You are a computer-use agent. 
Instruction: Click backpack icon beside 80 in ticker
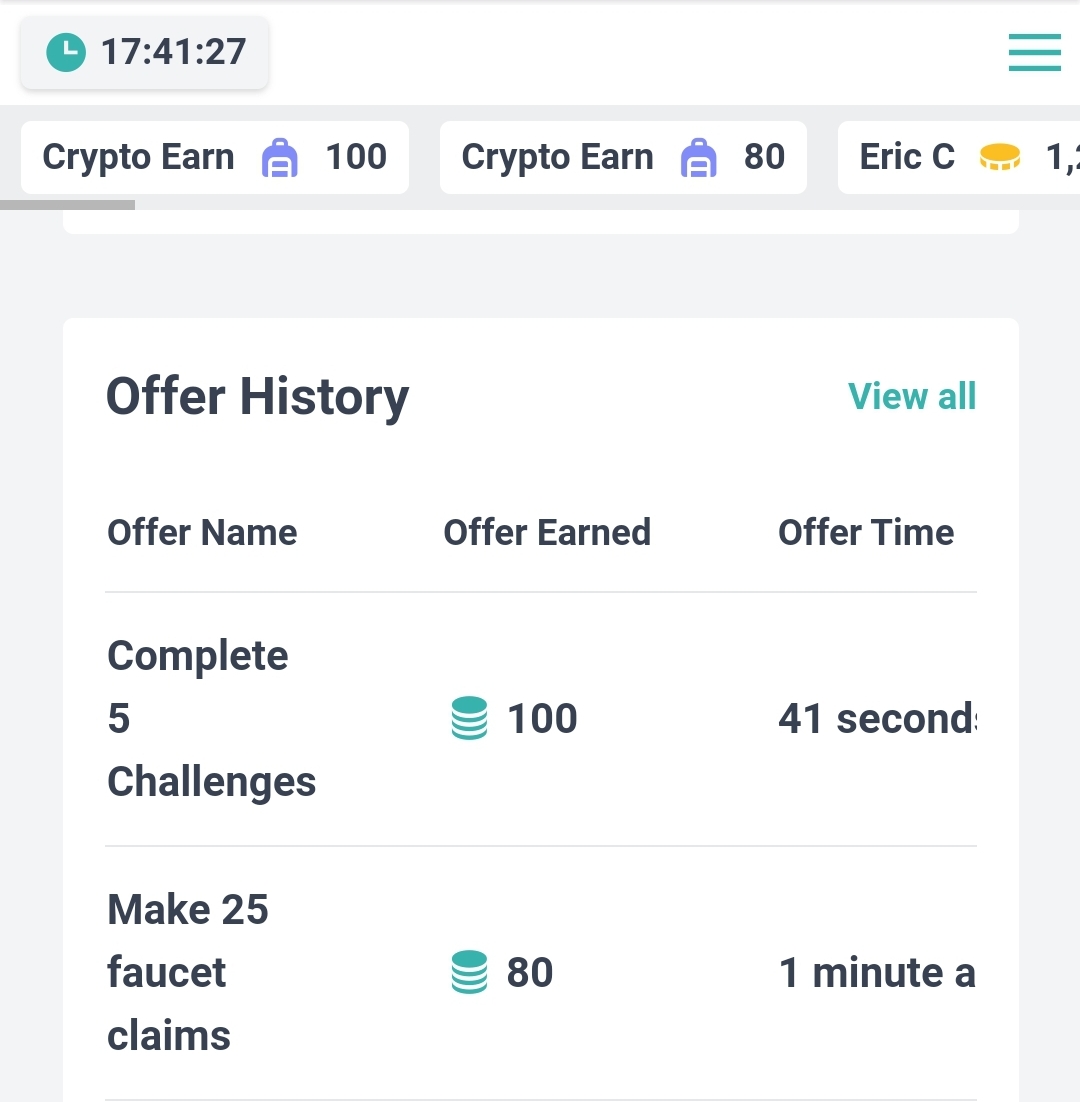click(x=698, y=157)
